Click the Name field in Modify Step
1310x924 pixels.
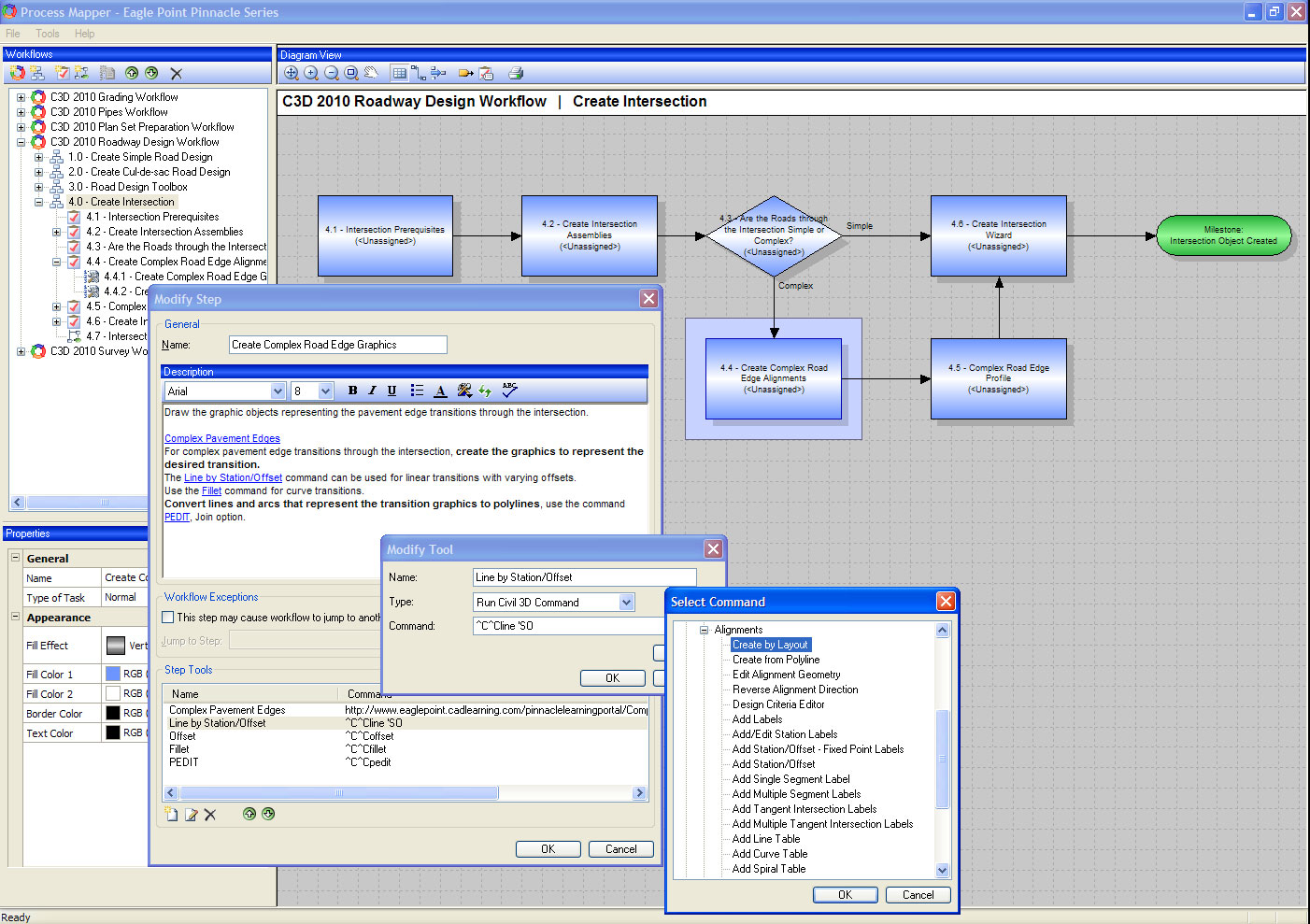click(x=337, y=345)
